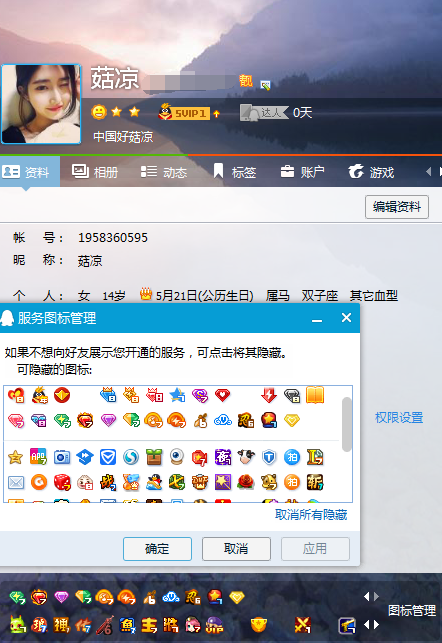Toggle the blue cloud service icon visibility

coord(223,420)
